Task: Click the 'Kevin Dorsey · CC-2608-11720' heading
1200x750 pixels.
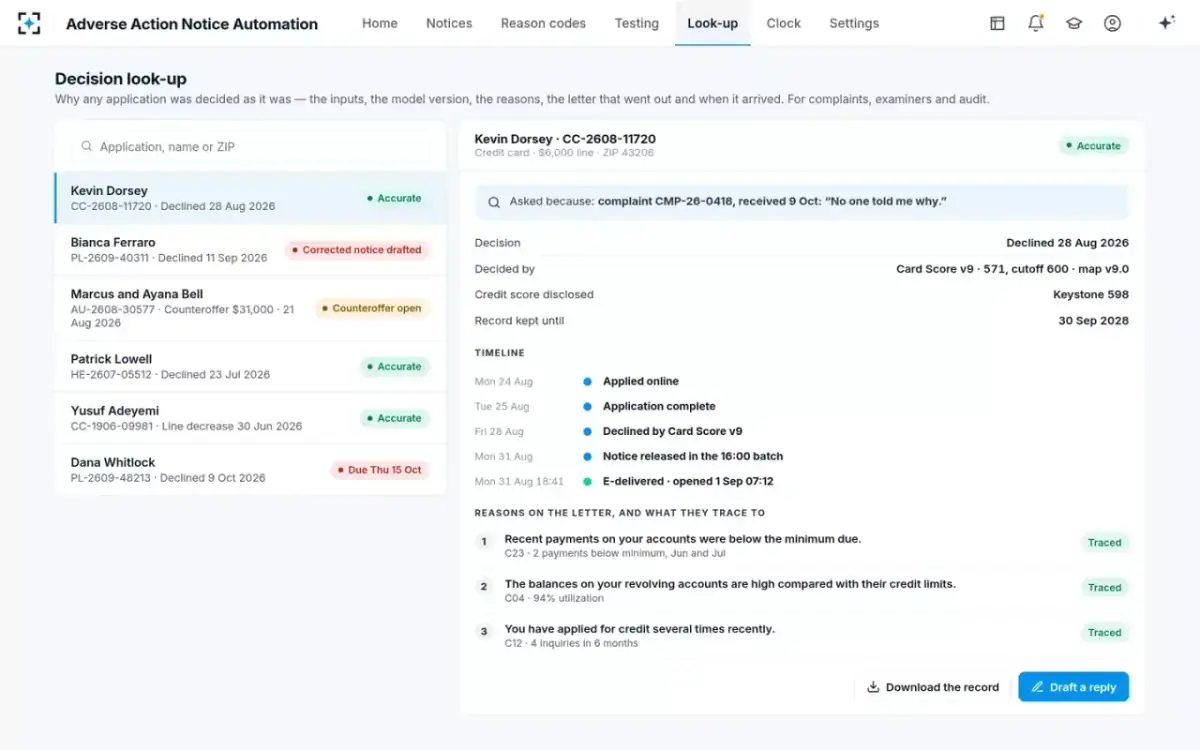Action: pos(565,139)
